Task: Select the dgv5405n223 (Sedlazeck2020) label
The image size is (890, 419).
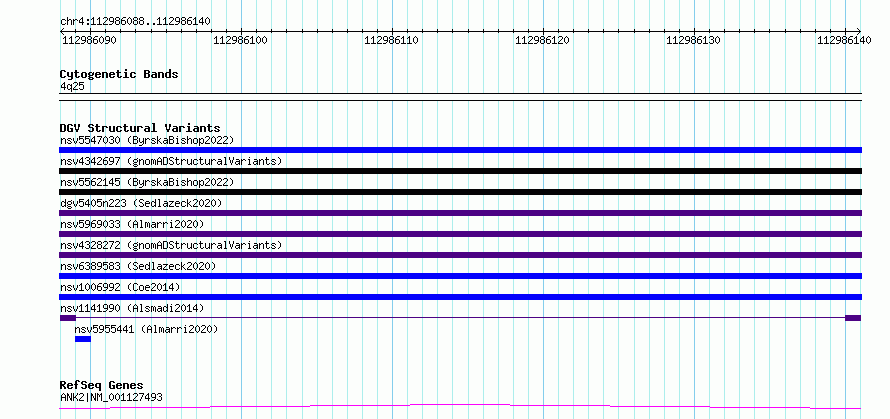Action: (141, 203)
